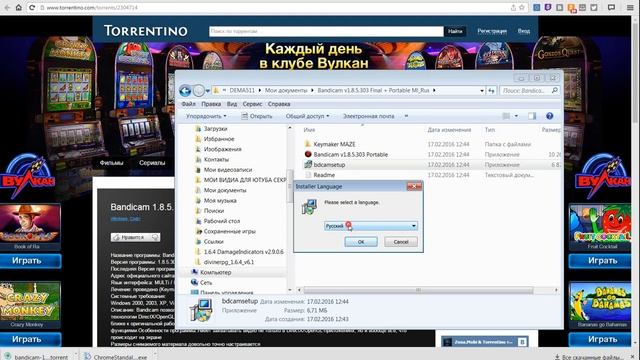Click the Explorer Back arrow button

[185, 91]
